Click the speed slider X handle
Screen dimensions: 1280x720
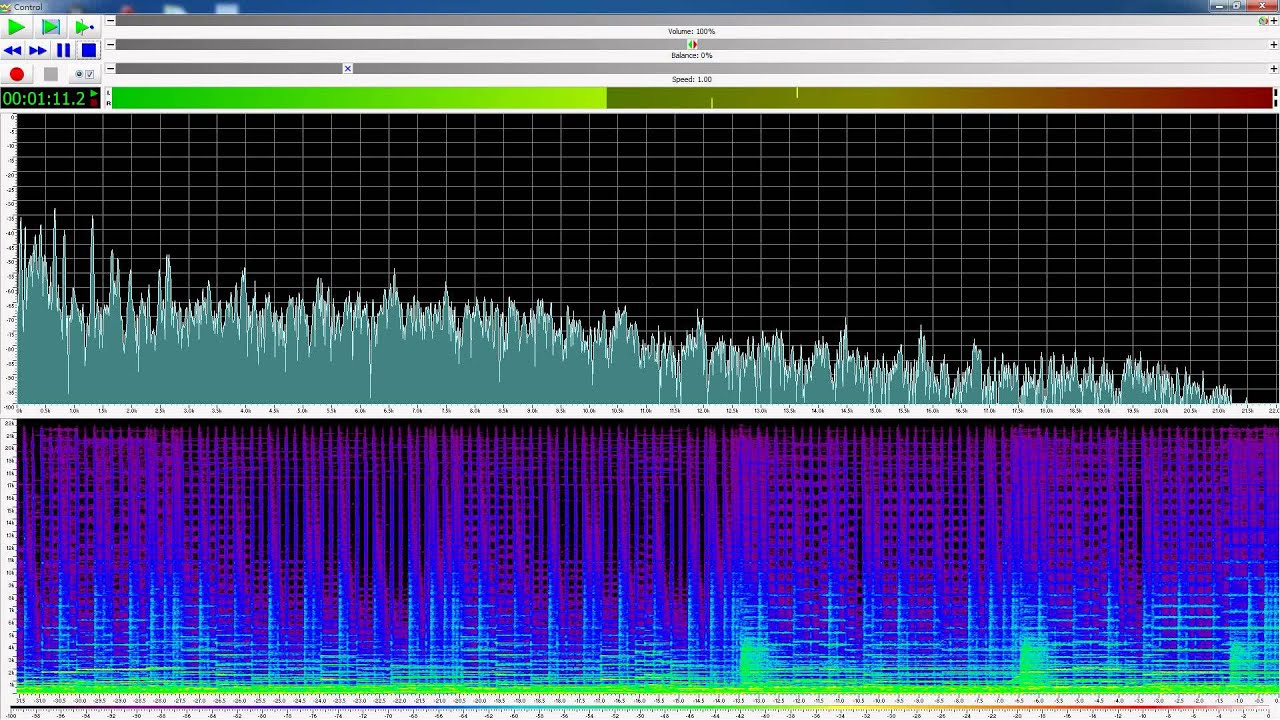[348, 68]
